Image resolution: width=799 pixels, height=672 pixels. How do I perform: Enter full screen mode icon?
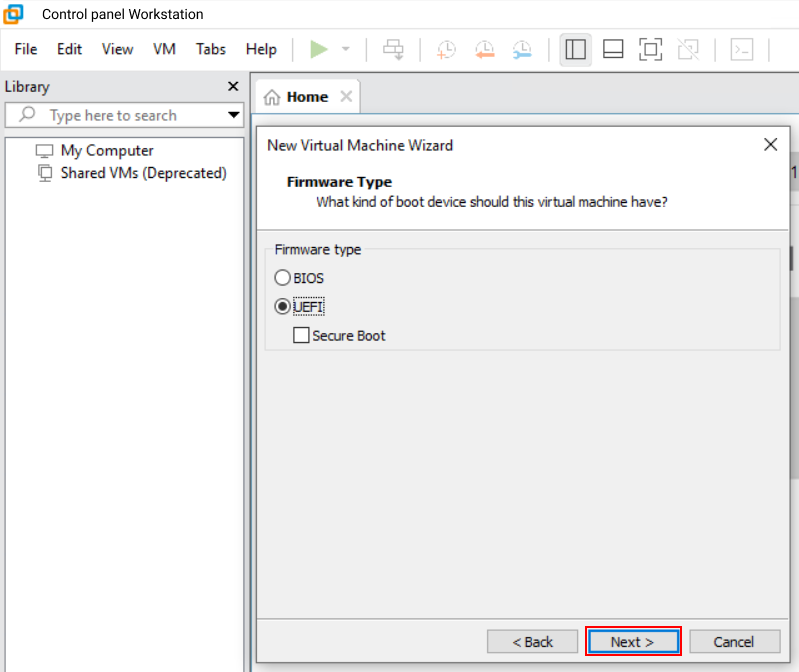click(650, 50)
